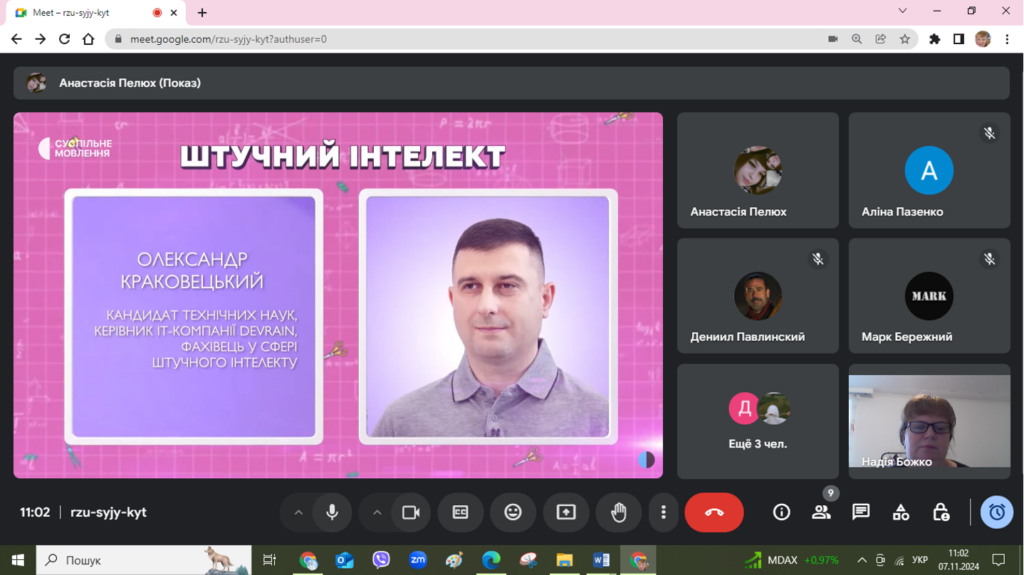The height and width of the screenshot is (575, 1024).
Task: Click the shared presentation slide
Action: [338, 295]
